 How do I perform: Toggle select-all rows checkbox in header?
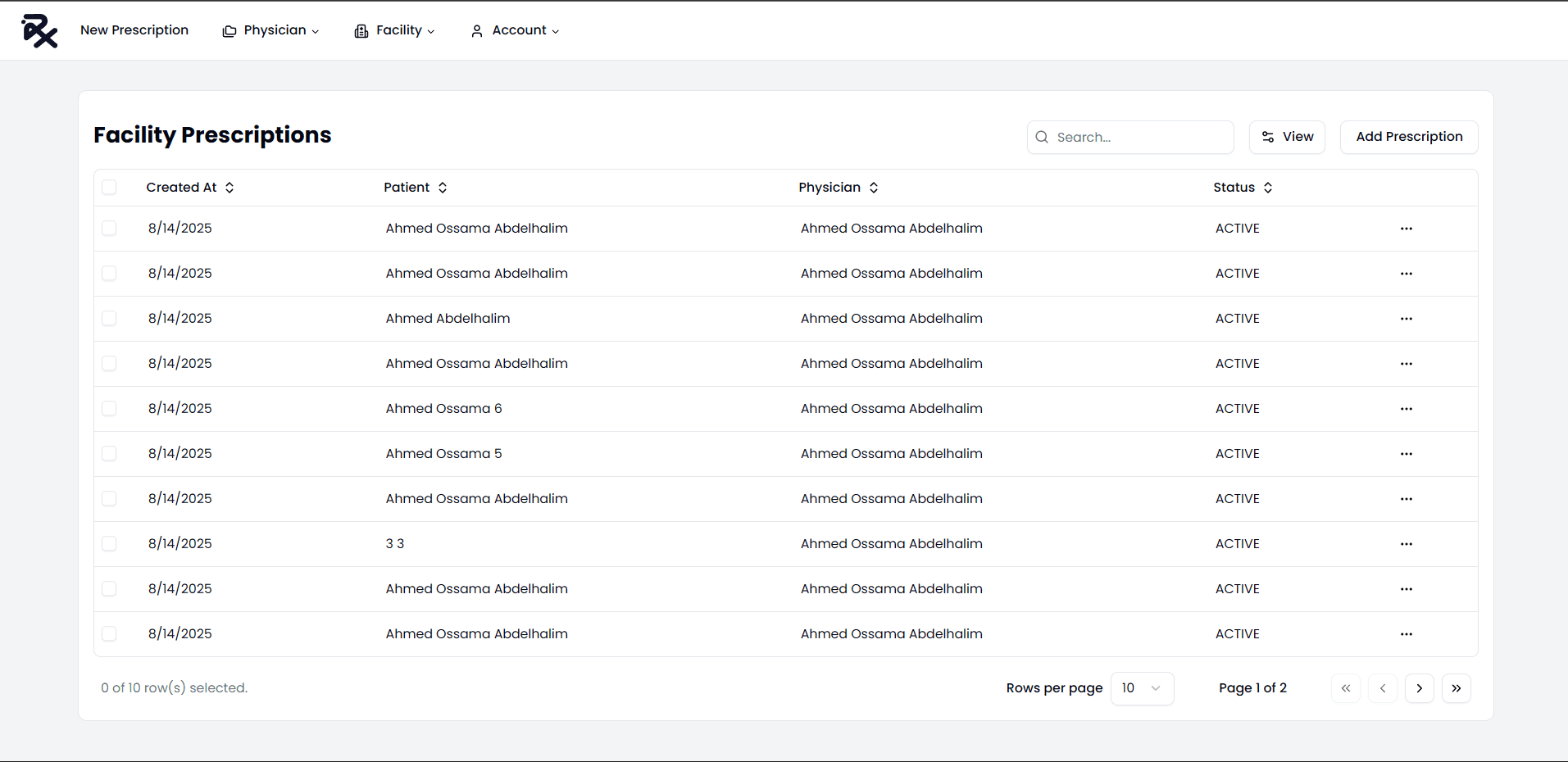pyautogui.click(x=109, y=188)
